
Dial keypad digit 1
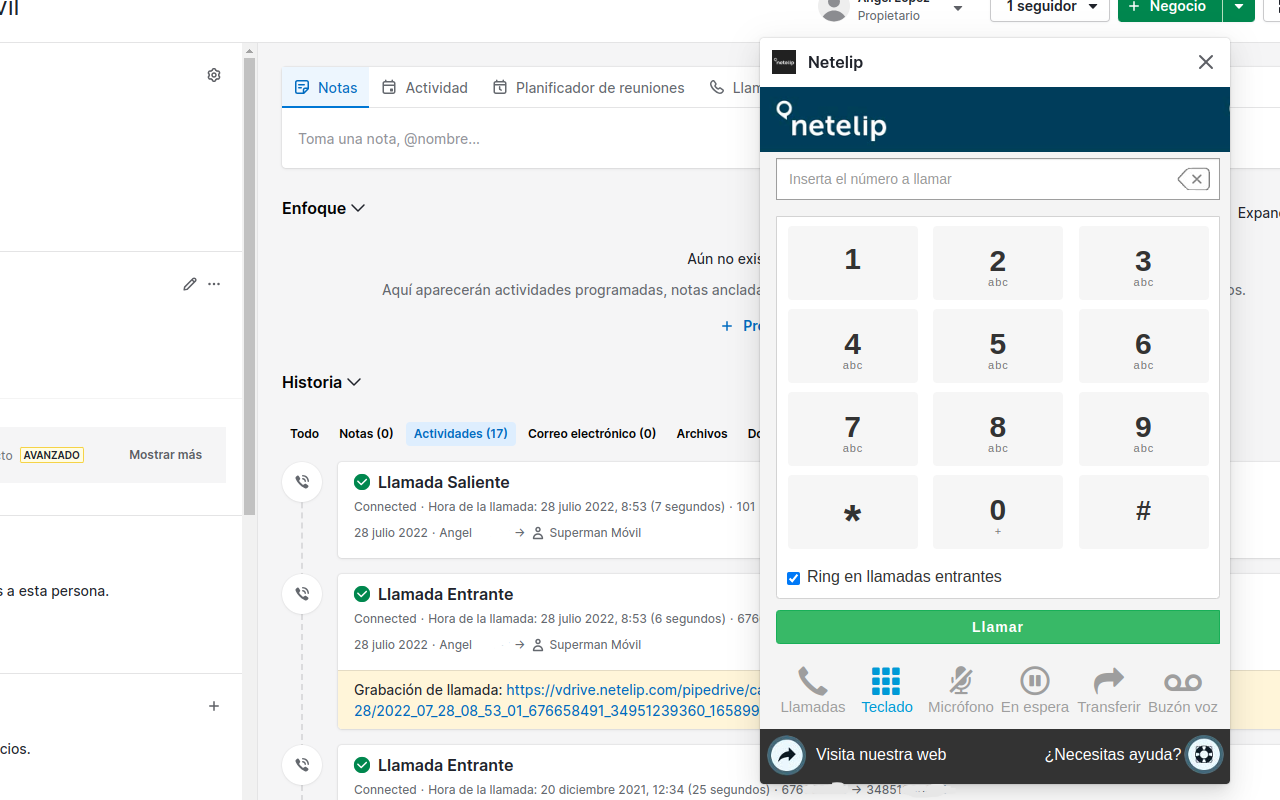tap(853, 263)
